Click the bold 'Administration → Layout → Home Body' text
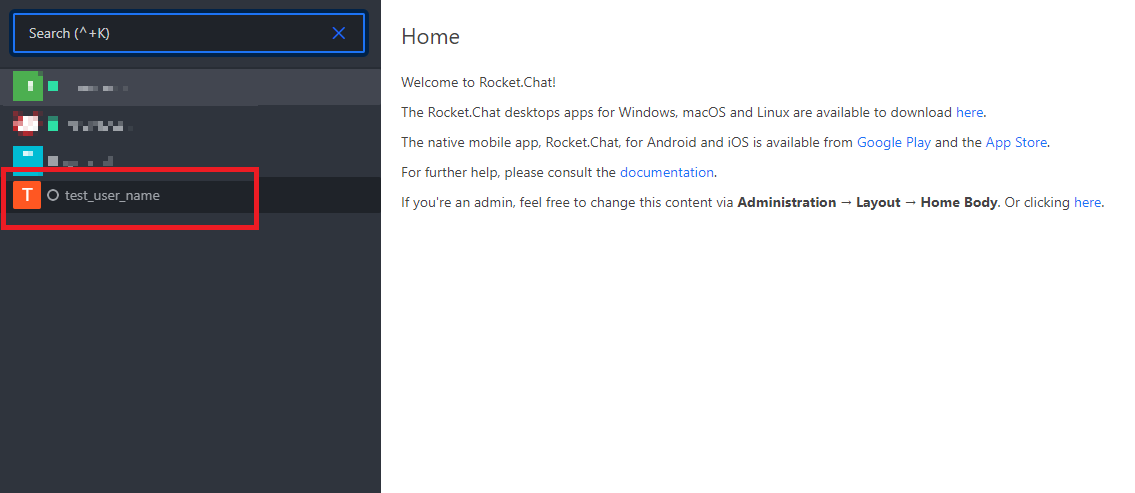Image resolution: width=1135 pixels, height=493 pixels. pyautogui.click(x=867, y=203)
